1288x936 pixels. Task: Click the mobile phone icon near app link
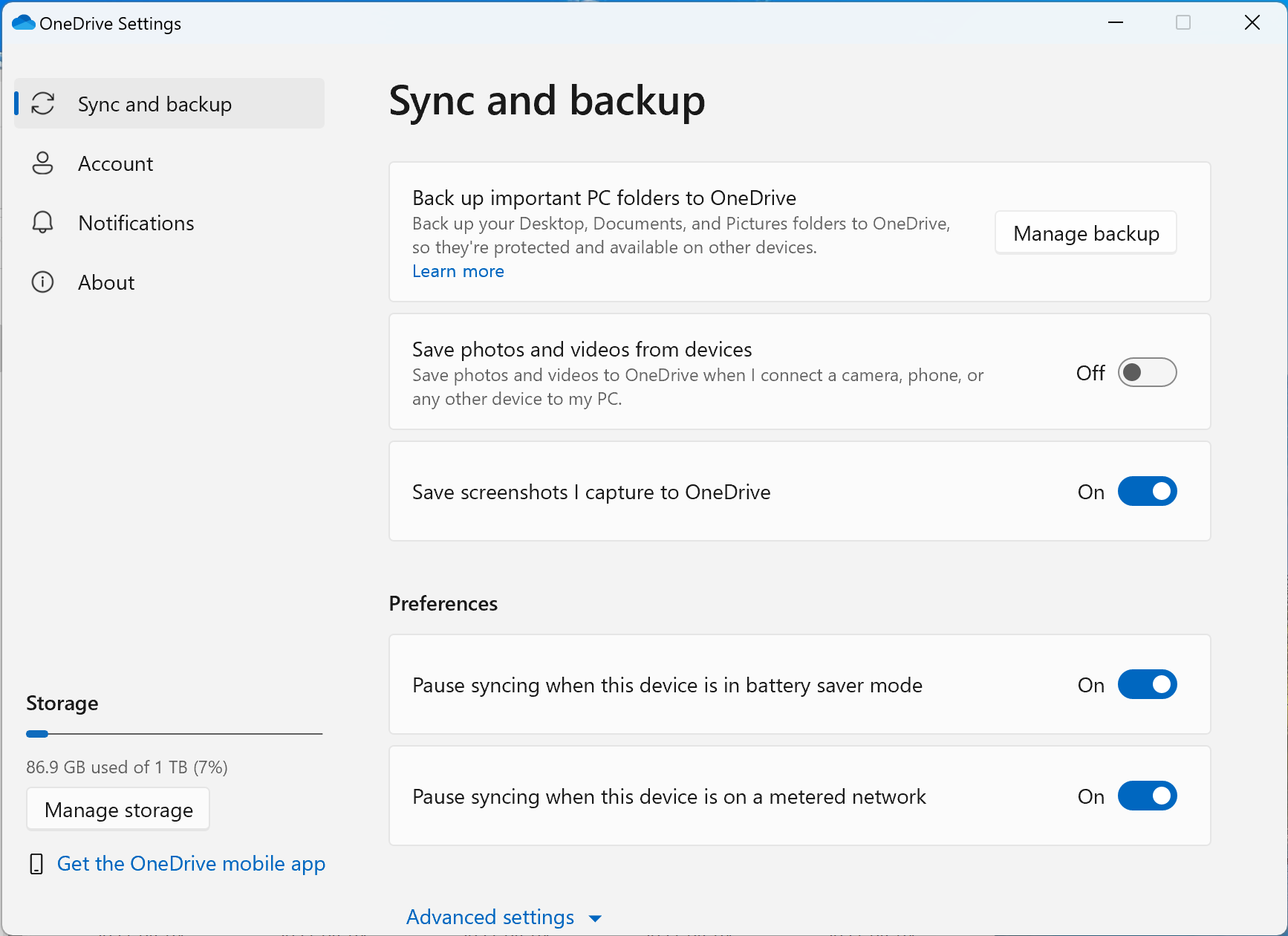coord(36,864)
